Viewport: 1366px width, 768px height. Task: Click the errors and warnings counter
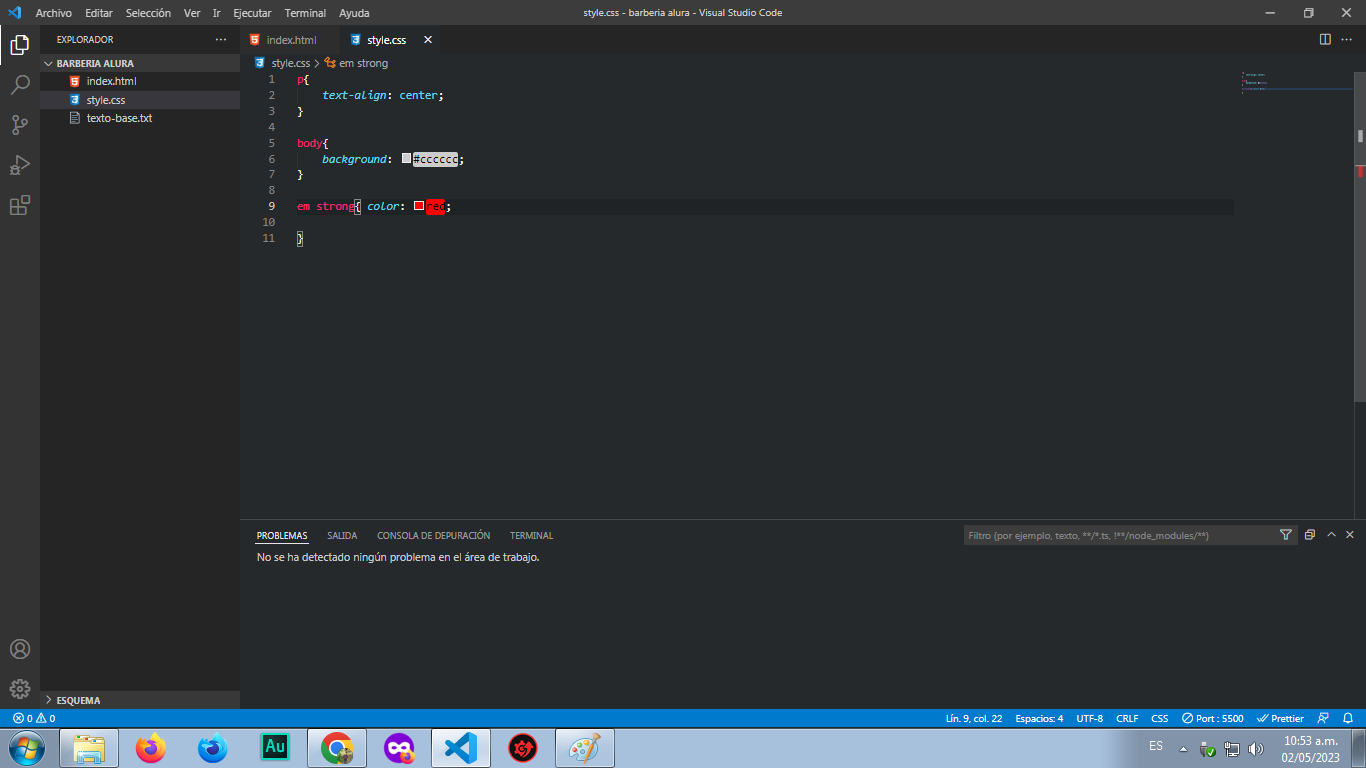pyautogui.click(x=34, y=718)
